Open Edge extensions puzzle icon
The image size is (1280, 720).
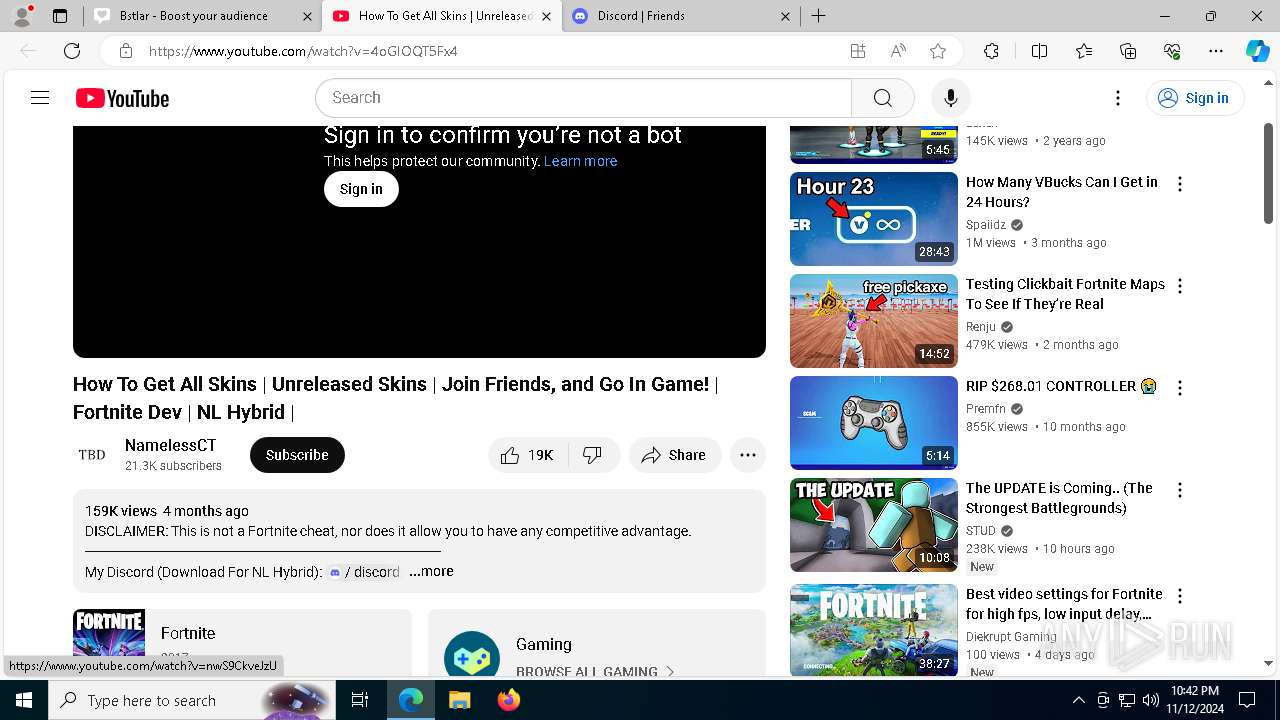coord(991,51)
